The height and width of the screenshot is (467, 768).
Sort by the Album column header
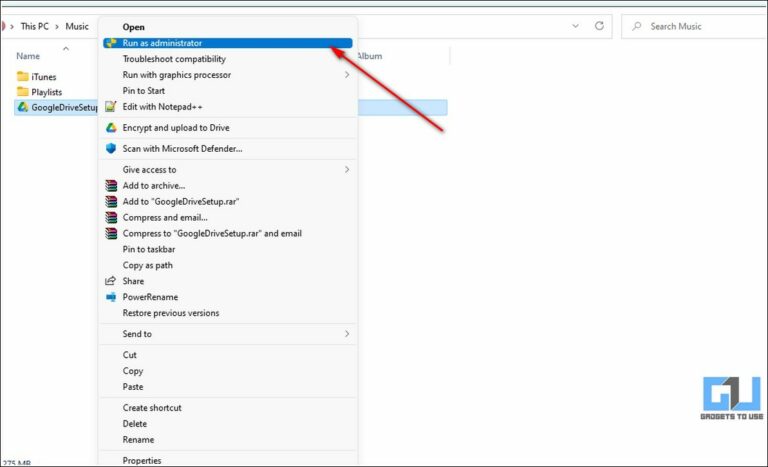[369, 56]
